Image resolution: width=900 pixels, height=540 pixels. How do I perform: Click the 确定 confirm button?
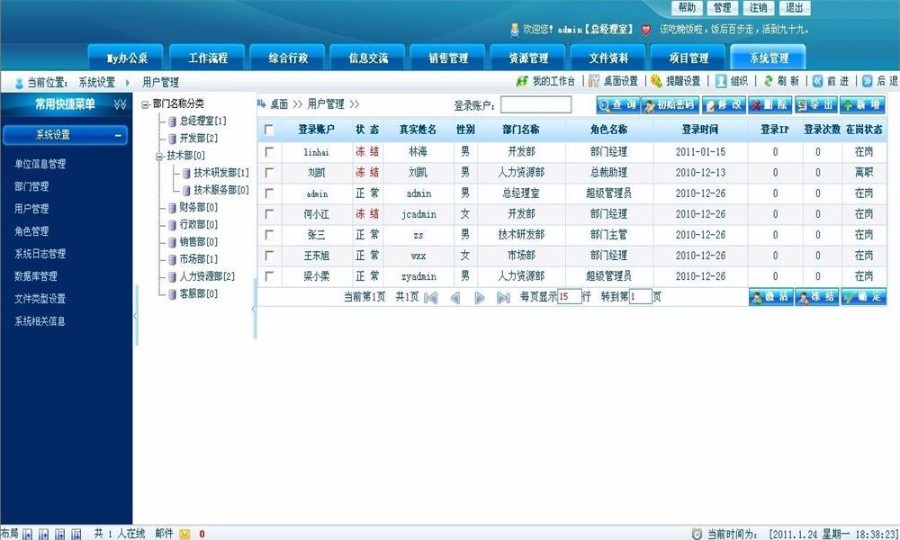tap(863, 297)
